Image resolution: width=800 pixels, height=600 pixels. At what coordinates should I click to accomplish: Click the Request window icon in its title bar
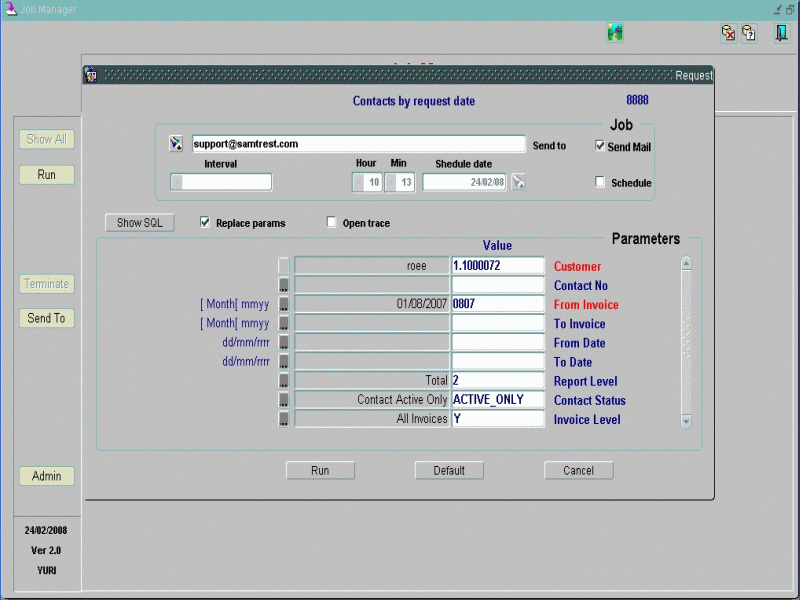tap(91, 75)
